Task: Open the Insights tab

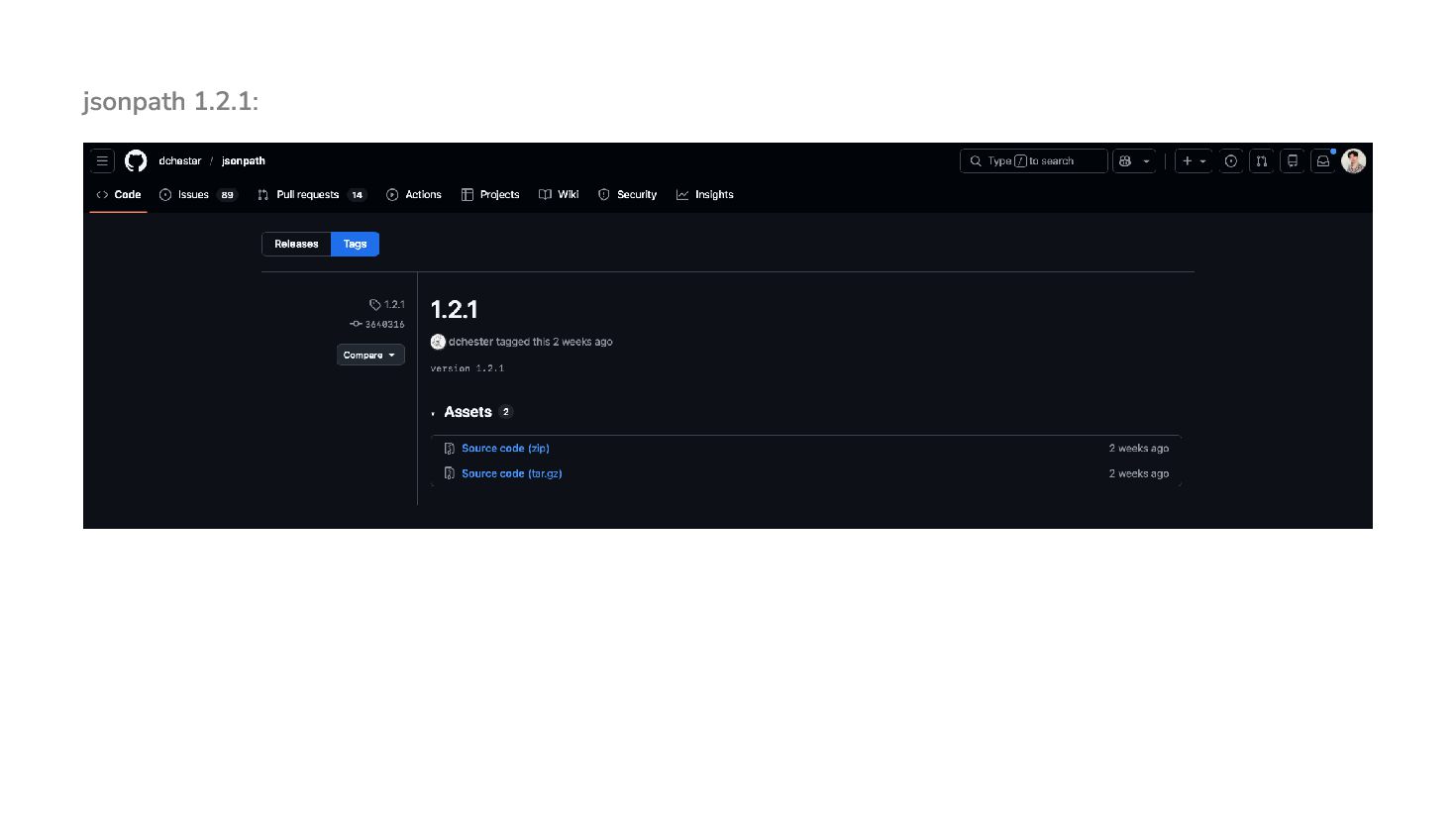Action: 705,194
